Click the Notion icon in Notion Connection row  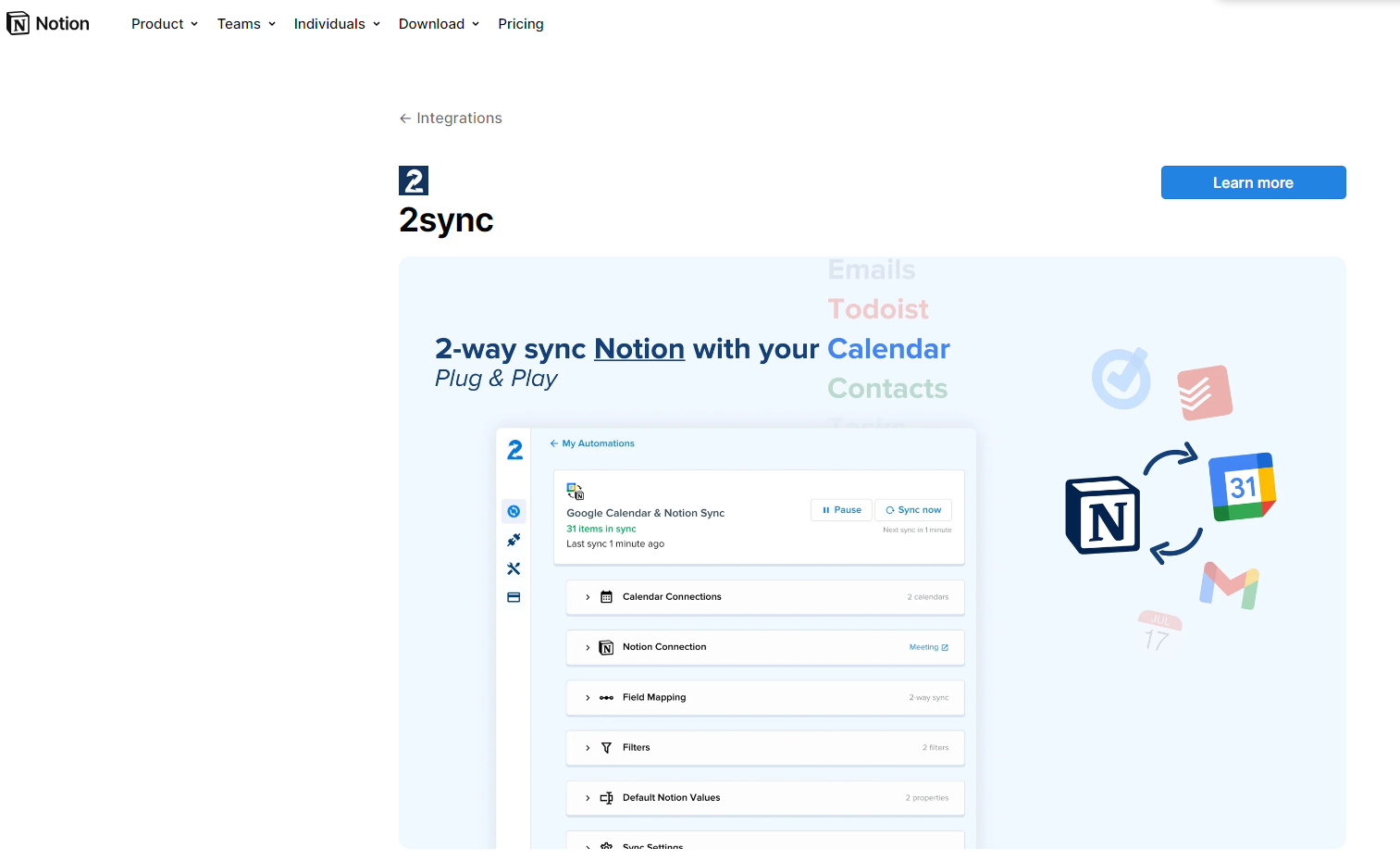pyautogui.click(x=606, y=648)
